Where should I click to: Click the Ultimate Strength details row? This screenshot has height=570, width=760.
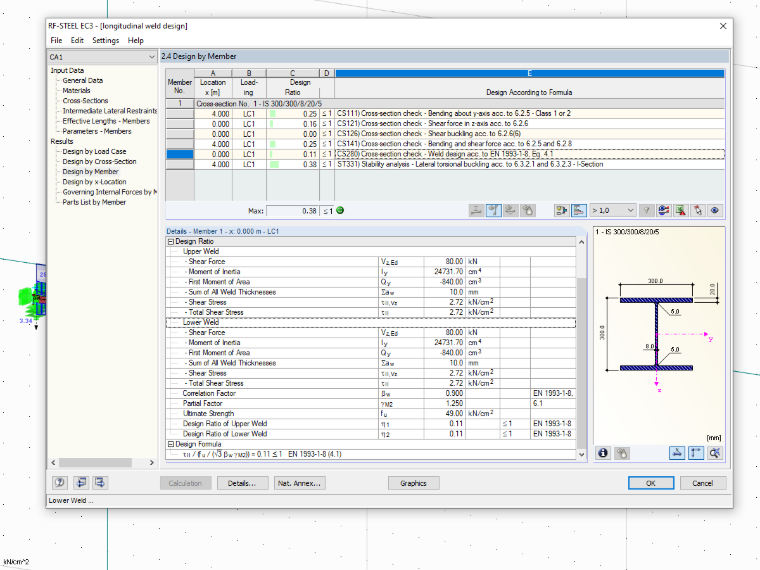371,413
